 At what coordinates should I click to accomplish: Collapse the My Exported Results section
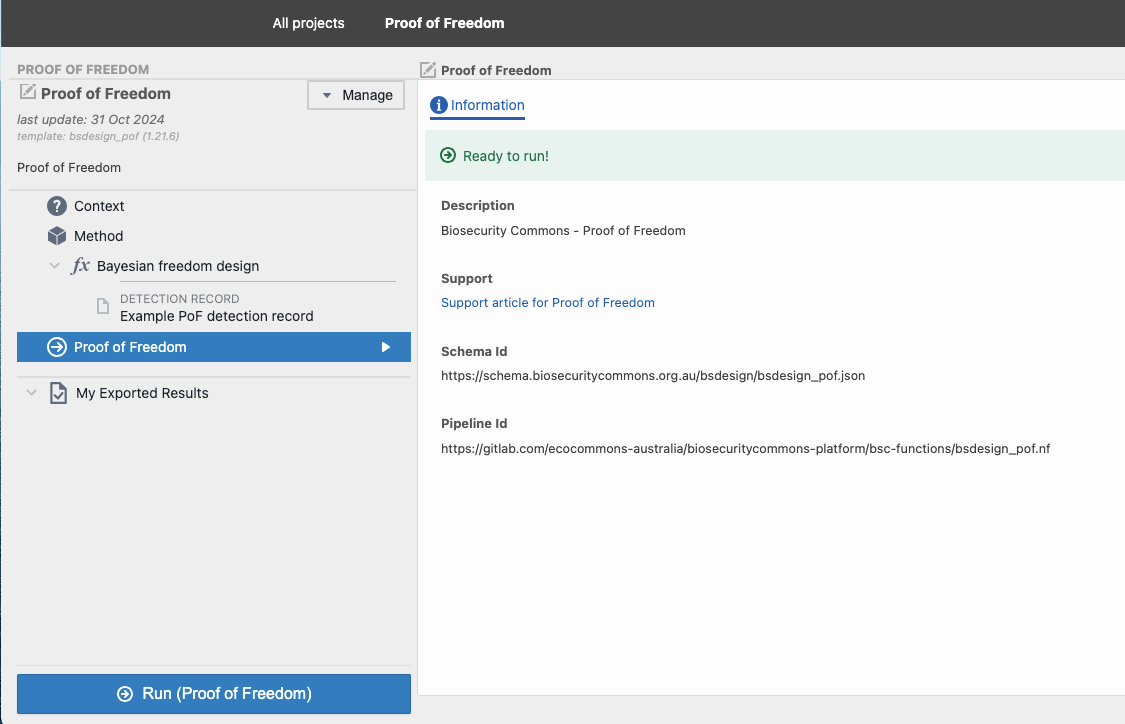point(32,392)
